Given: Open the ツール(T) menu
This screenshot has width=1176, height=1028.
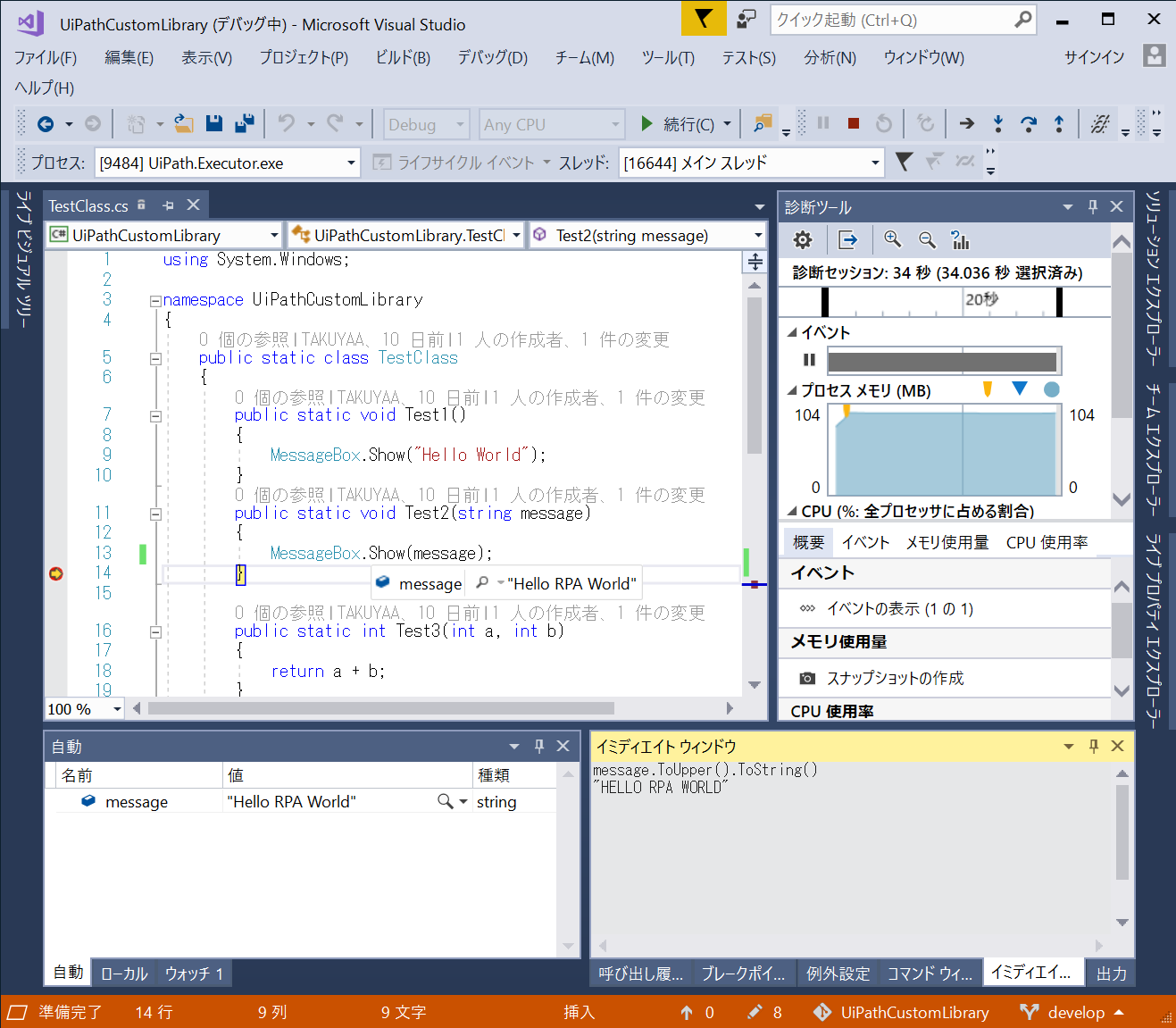Looking at the screenshot, I should coord(668,57).
